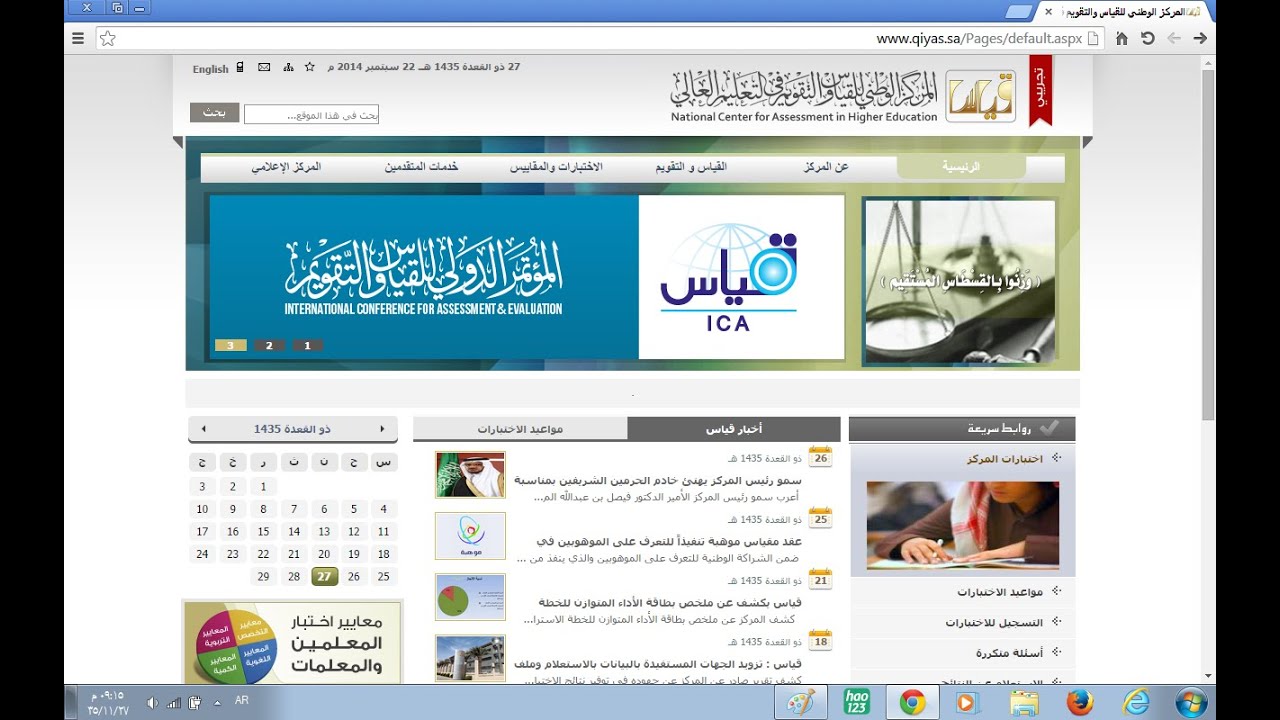Click the envelope contact icon
The width and height of the screenshot is (1280, 720).
point(264,68)
